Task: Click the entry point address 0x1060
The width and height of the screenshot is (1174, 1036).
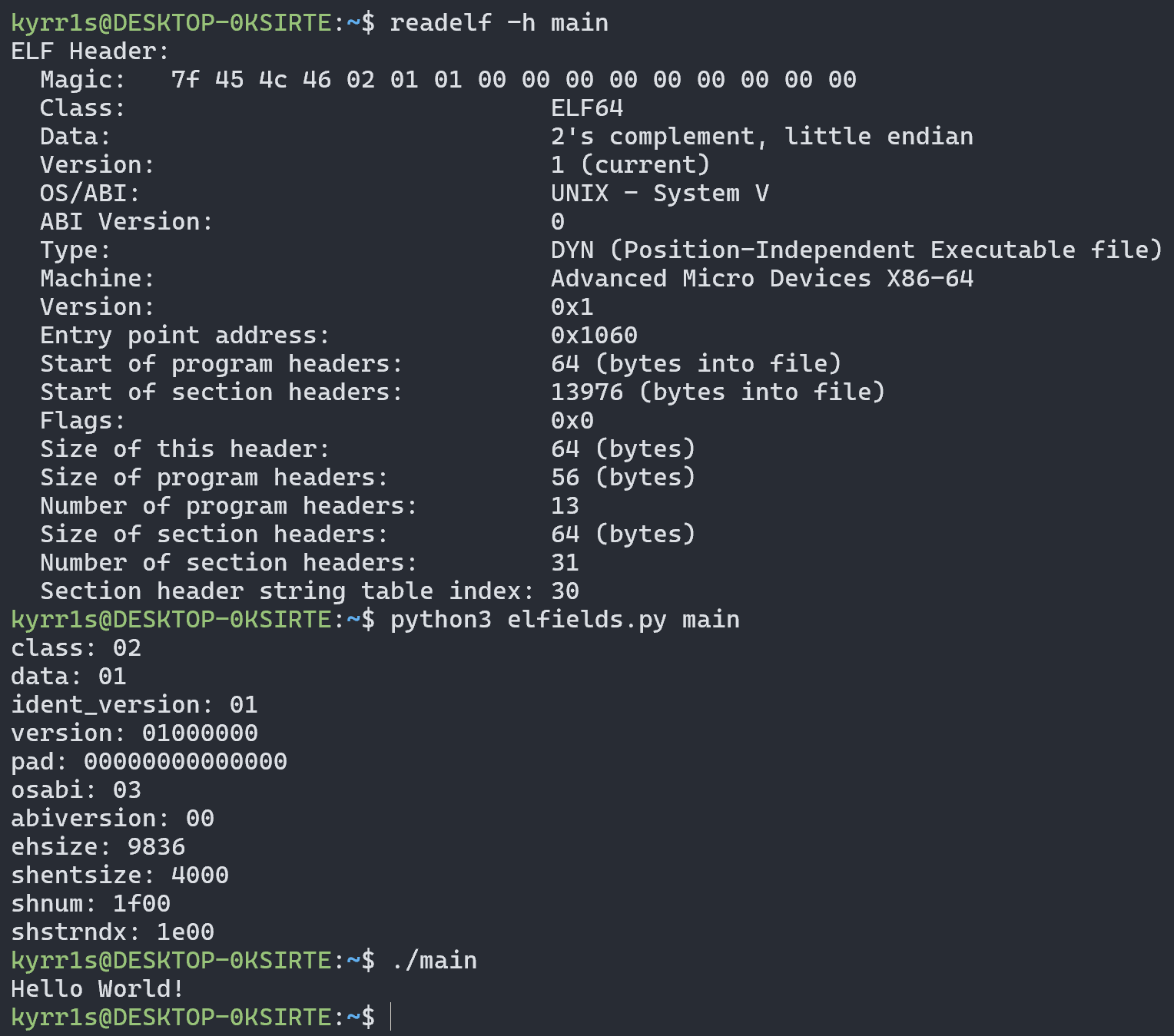Action: pyautogui.click(x=594, y=336)
